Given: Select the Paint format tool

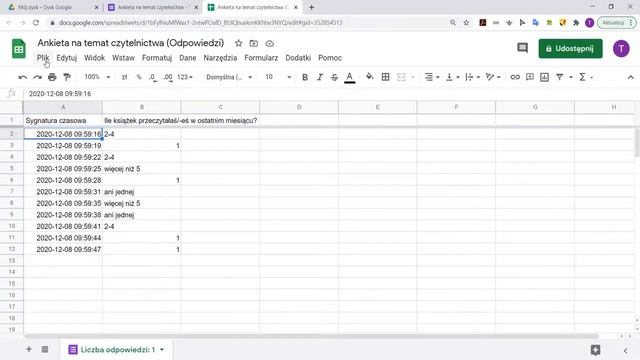Looking at the screenshot, I should (67, 77).
